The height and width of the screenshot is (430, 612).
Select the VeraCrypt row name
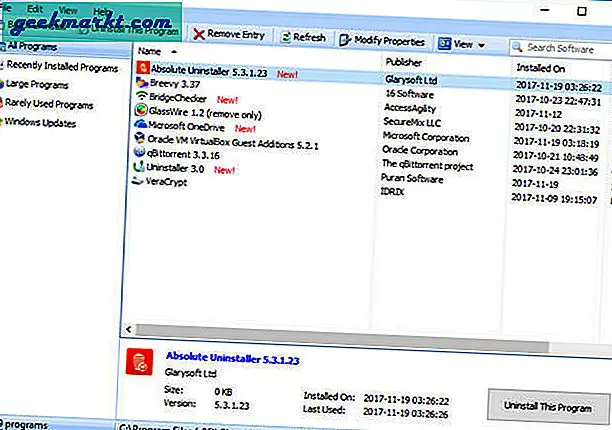coord(166,182)
